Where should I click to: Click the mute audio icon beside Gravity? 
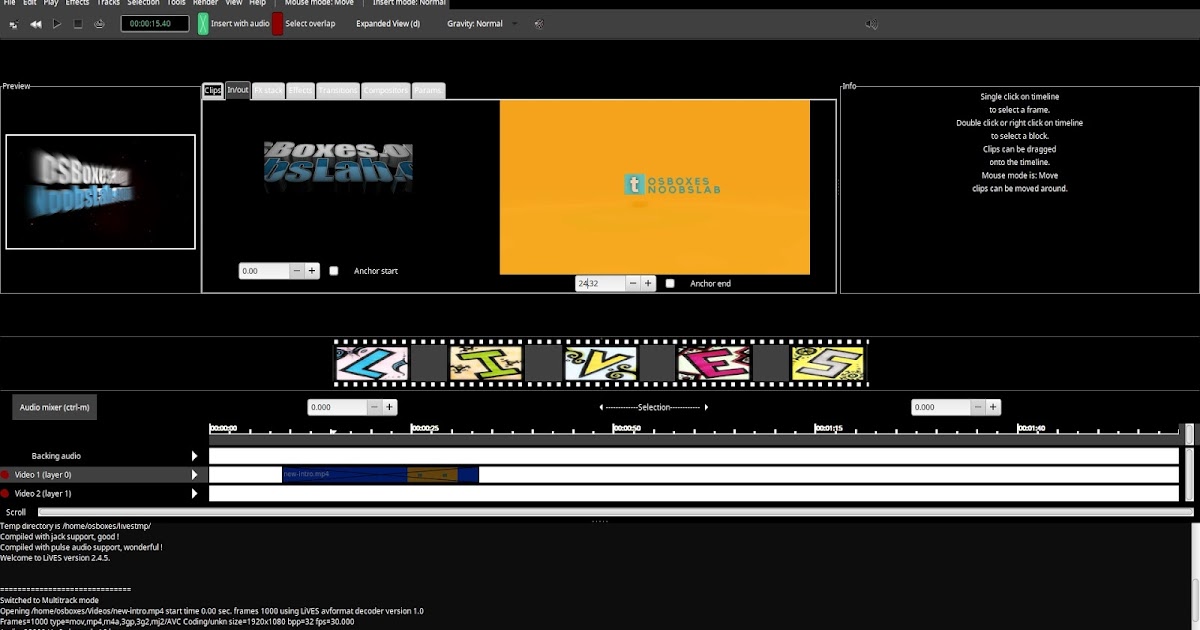tap(539, 23)
